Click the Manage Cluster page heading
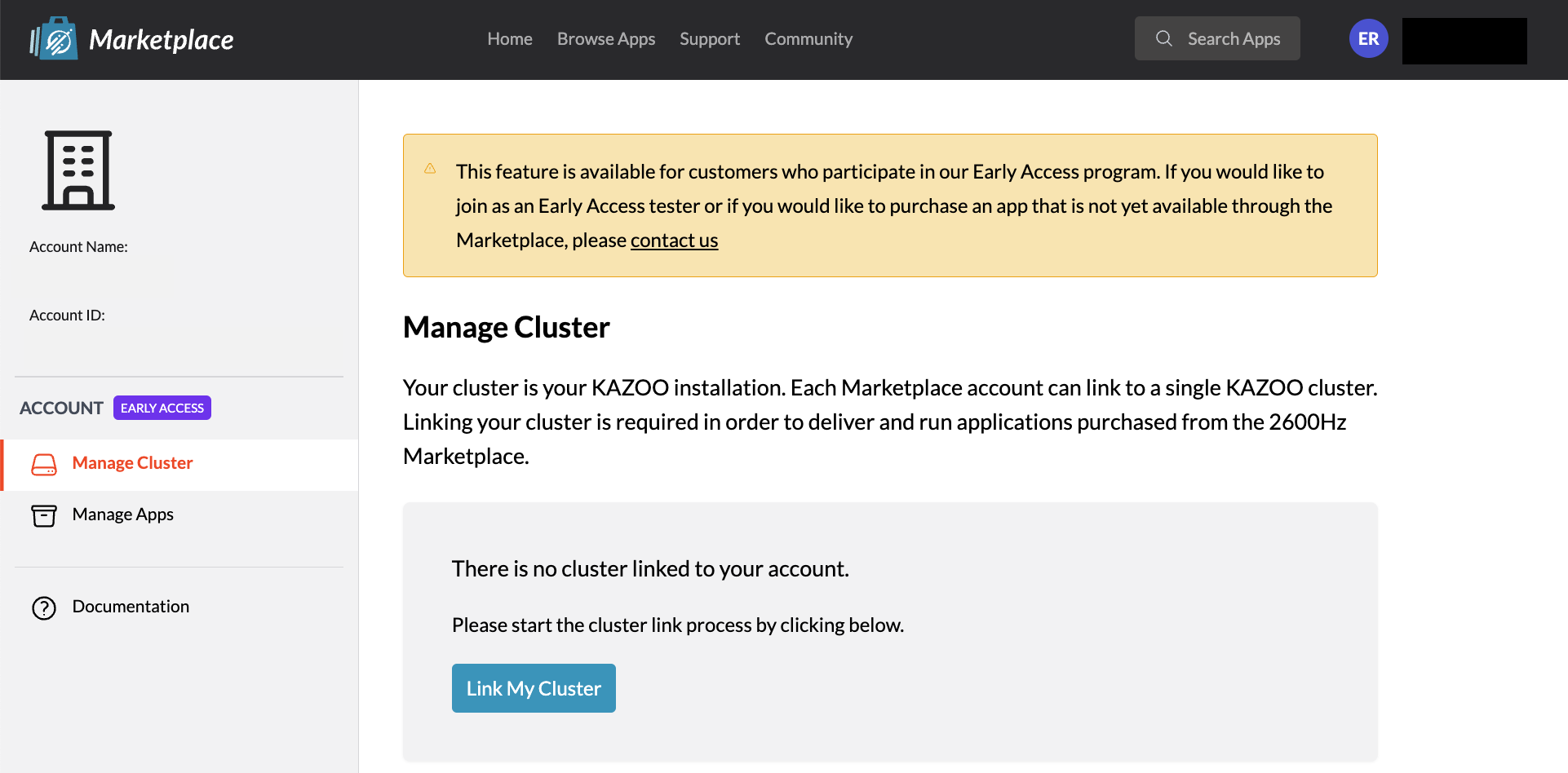The image size is (1568, 773). point(507,328)
